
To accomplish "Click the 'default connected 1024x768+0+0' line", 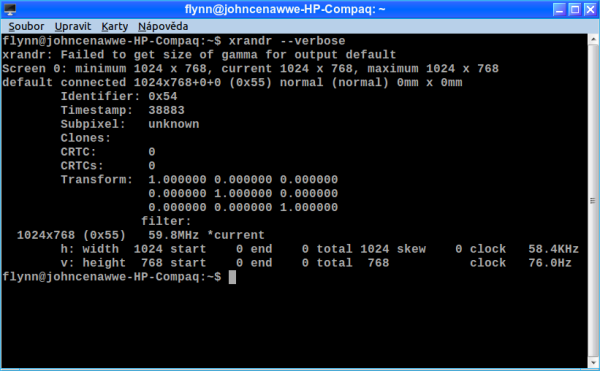I will (232, 83).
